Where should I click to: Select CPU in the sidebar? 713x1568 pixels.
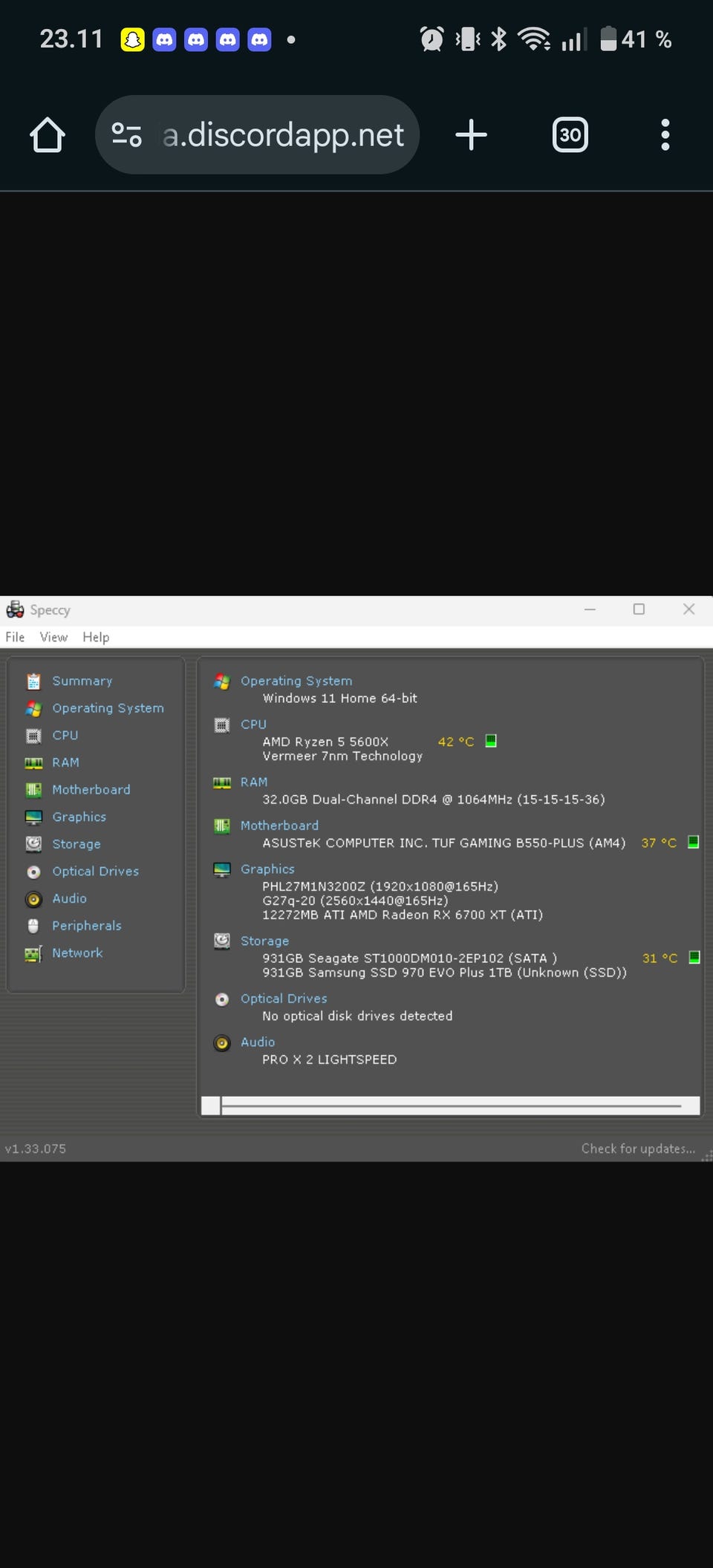[x=65, y=735]
